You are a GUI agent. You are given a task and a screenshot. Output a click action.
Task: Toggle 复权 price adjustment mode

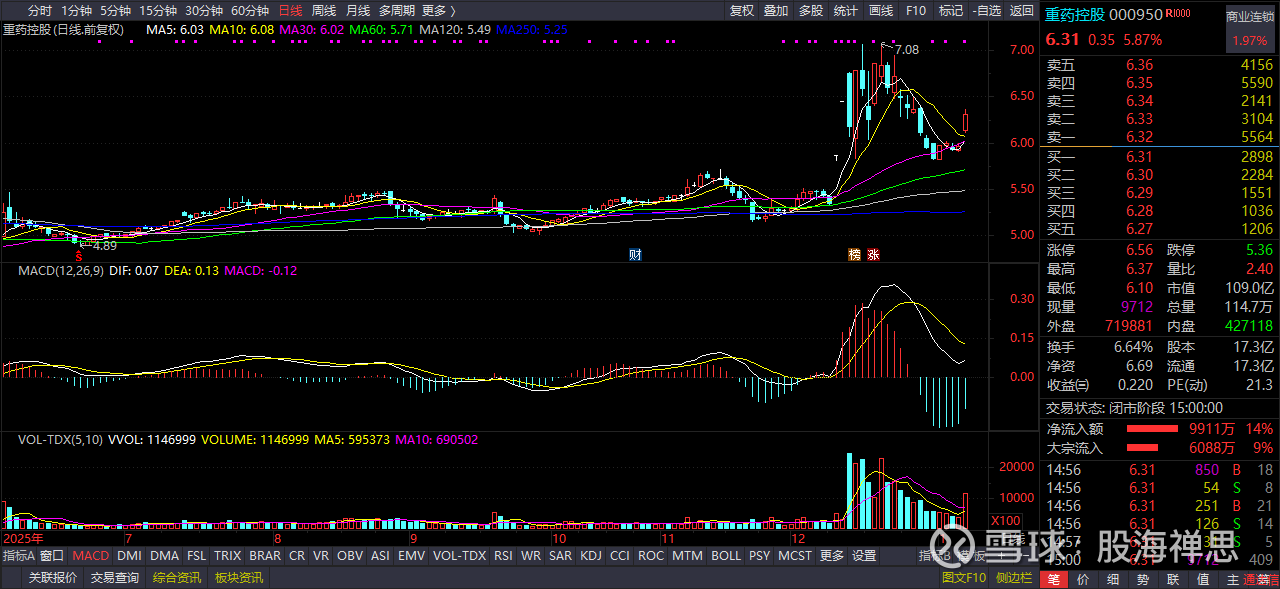(742, 10)
